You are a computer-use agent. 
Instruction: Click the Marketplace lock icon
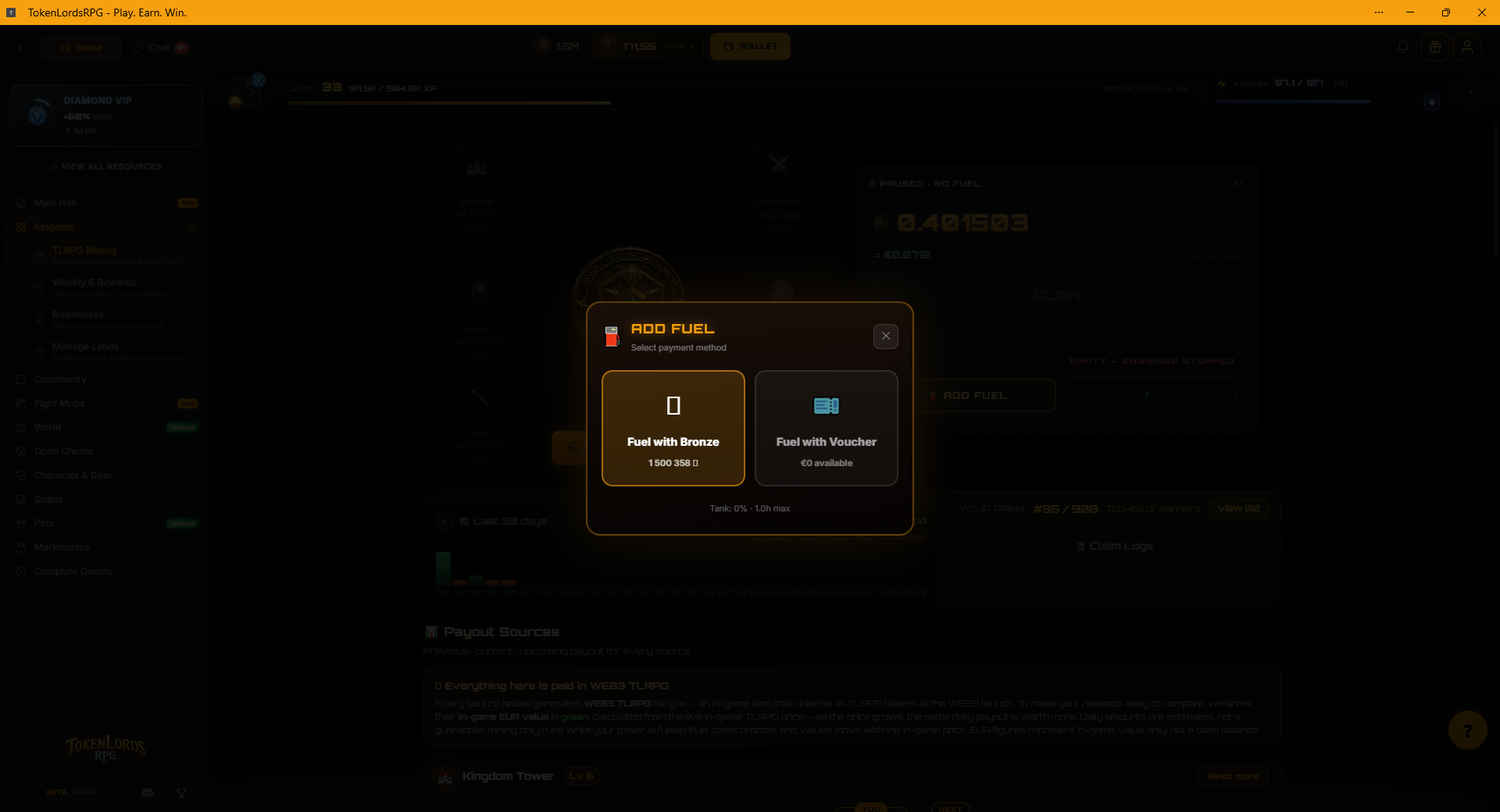point(21,547)
